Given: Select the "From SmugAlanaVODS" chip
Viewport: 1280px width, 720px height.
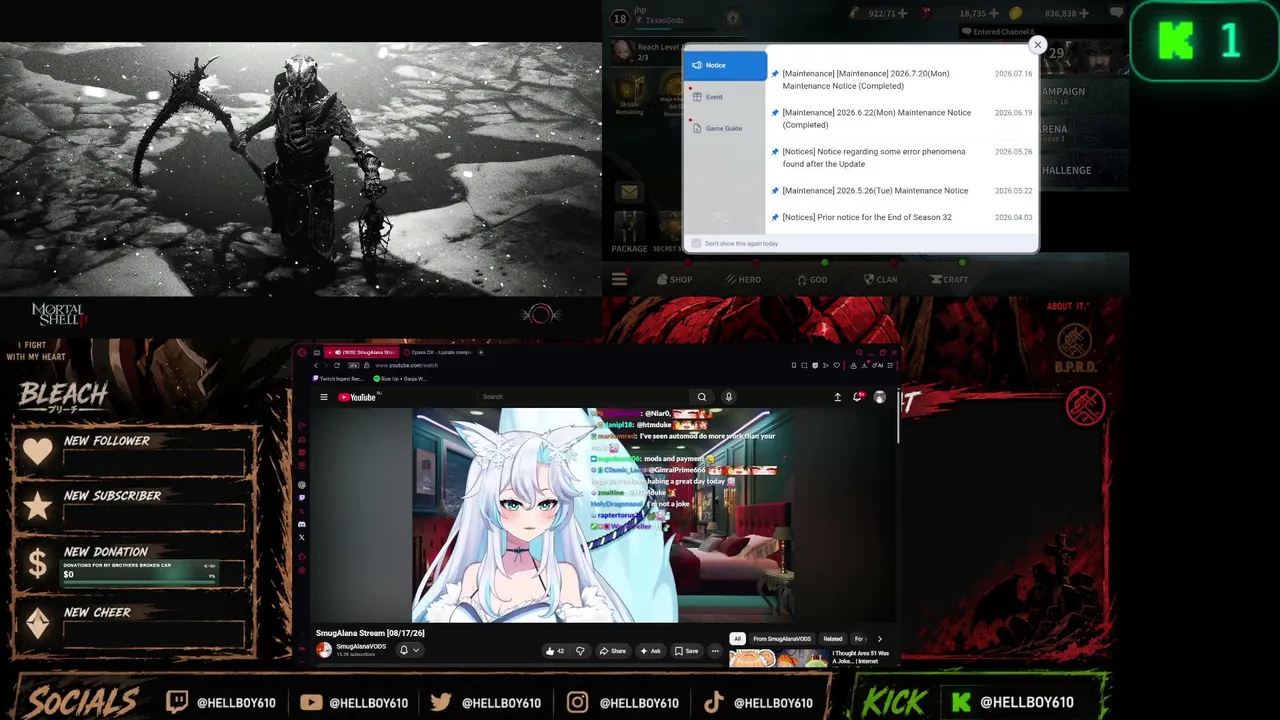Looking at the screenshot, I should (x=782, y=639).
